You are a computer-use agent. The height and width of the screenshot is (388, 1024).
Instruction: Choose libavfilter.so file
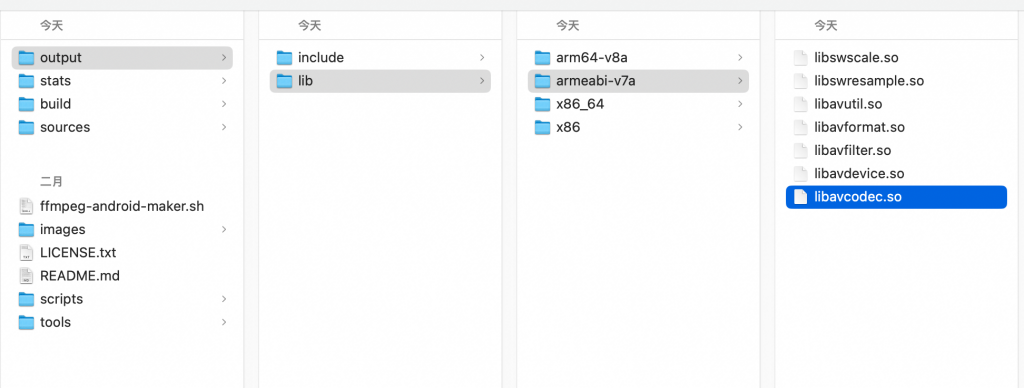coord(896,150)
